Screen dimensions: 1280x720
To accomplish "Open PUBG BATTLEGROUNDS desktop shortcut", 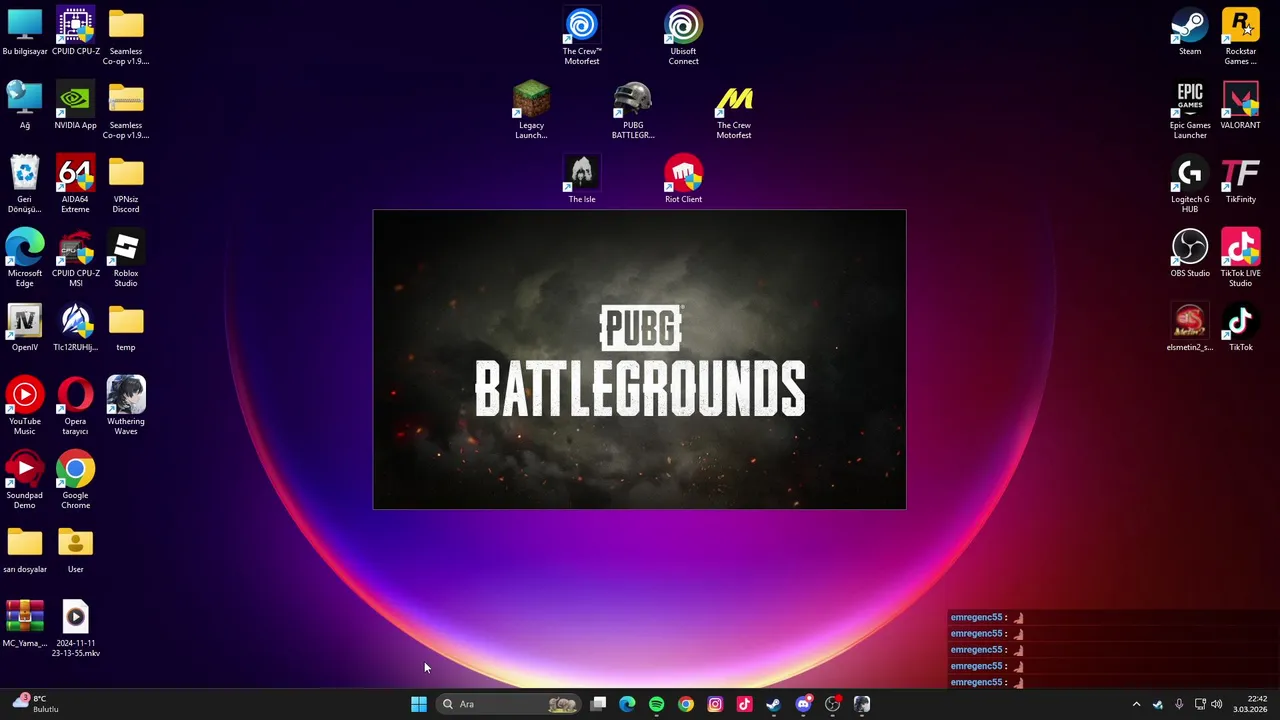I will (633, 110).
